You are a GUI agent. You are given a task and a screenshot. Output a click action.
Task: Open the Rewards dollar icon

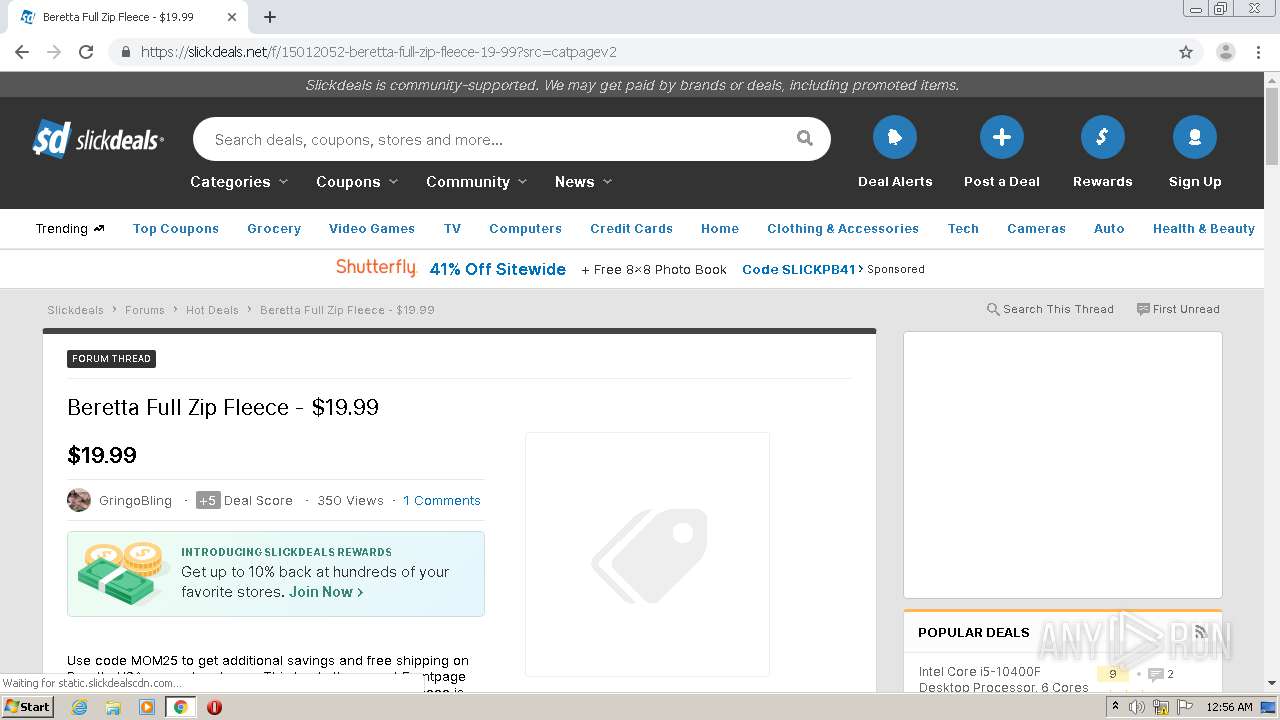(1103, 137)
